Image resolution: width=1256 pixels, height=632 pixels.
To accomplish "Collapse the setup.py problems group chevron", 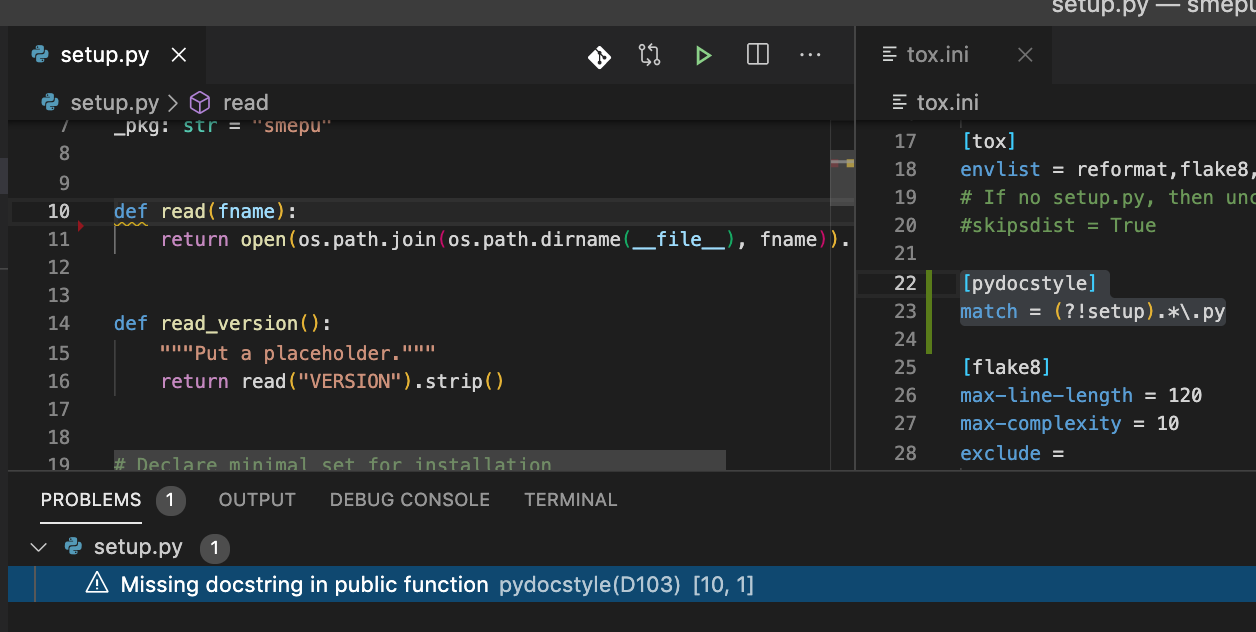I will pyautogui.click(x=38, y=547).
